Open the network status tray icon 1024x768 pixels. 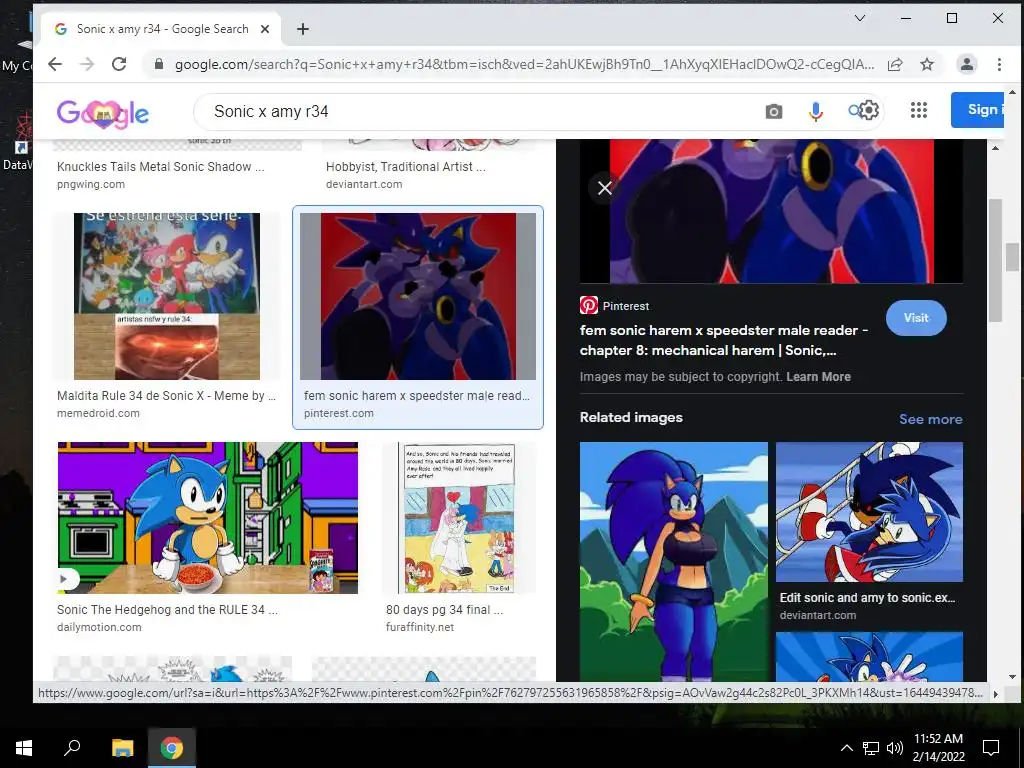[x=871, y=748]
